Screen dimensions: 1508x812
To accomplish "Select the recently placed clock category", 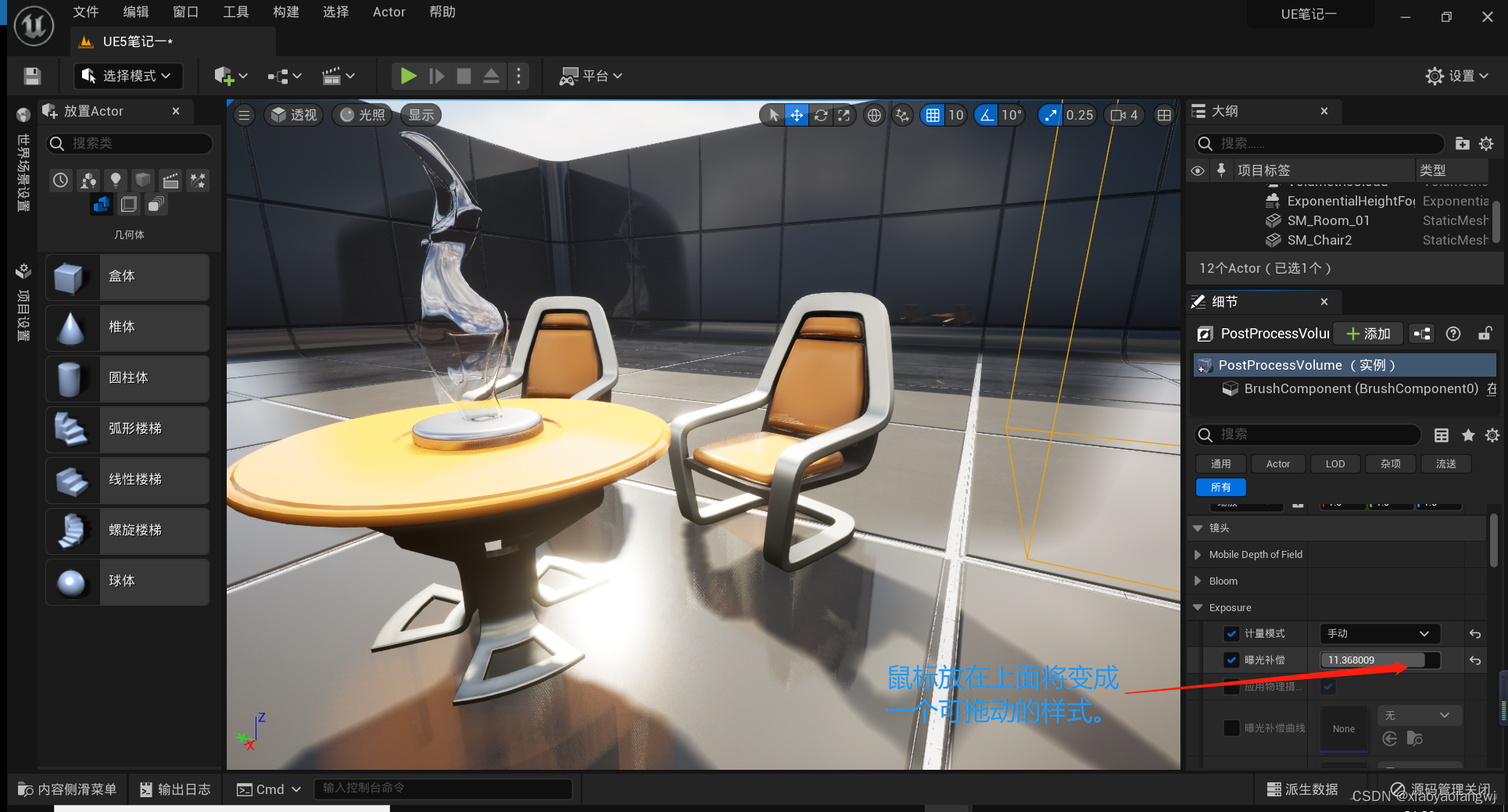I will 61,181.
